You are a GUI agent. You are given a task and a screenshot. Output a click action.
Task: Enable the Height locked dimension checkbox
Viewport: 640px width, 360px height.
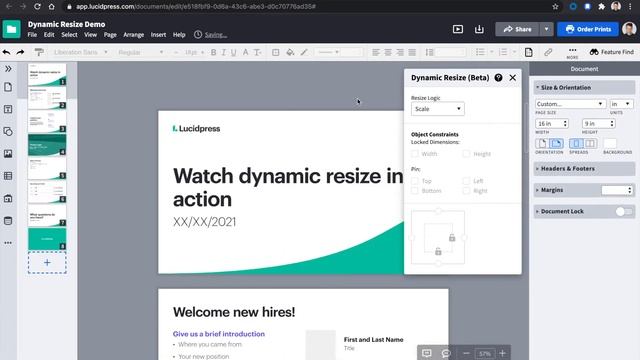466,154
